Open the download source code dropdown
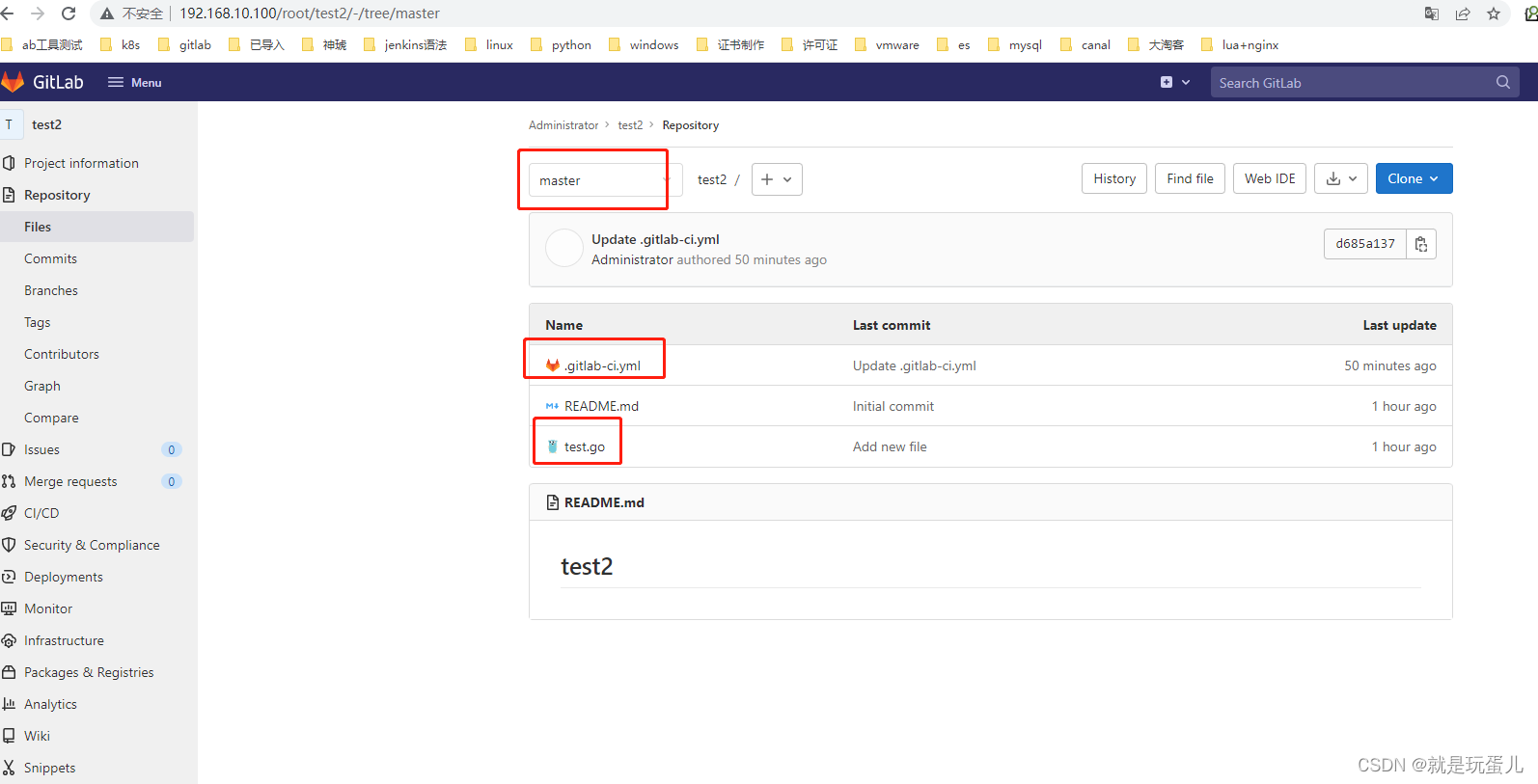This screenshot has width=1538, height=784. pos(1341,178)
